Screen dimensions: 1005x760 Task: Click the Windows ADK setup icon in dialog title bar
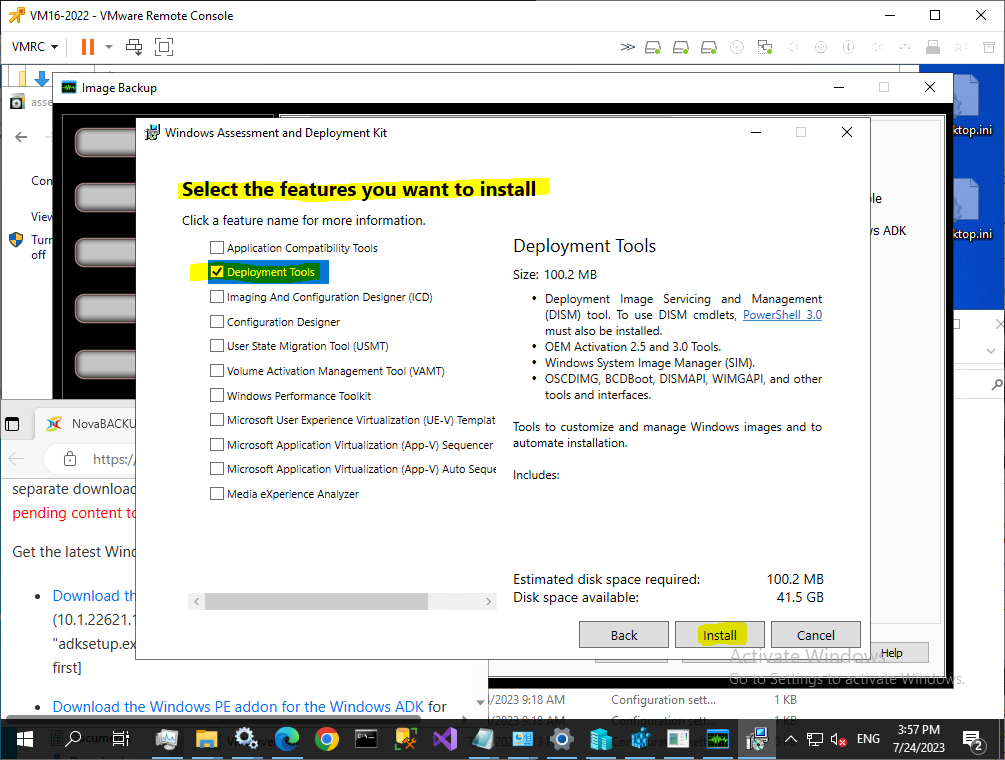(152, 133)
